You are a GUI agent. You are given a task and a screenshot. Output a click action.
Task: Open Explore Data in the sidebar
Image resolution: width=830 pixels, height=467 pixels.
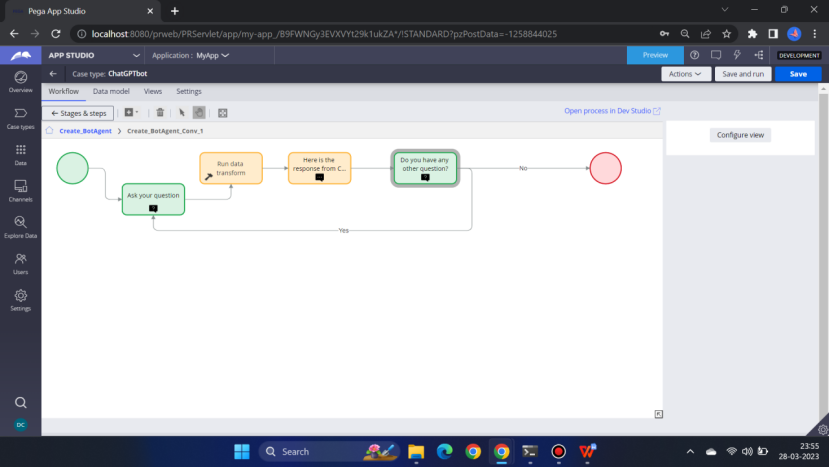click(21, 227)
